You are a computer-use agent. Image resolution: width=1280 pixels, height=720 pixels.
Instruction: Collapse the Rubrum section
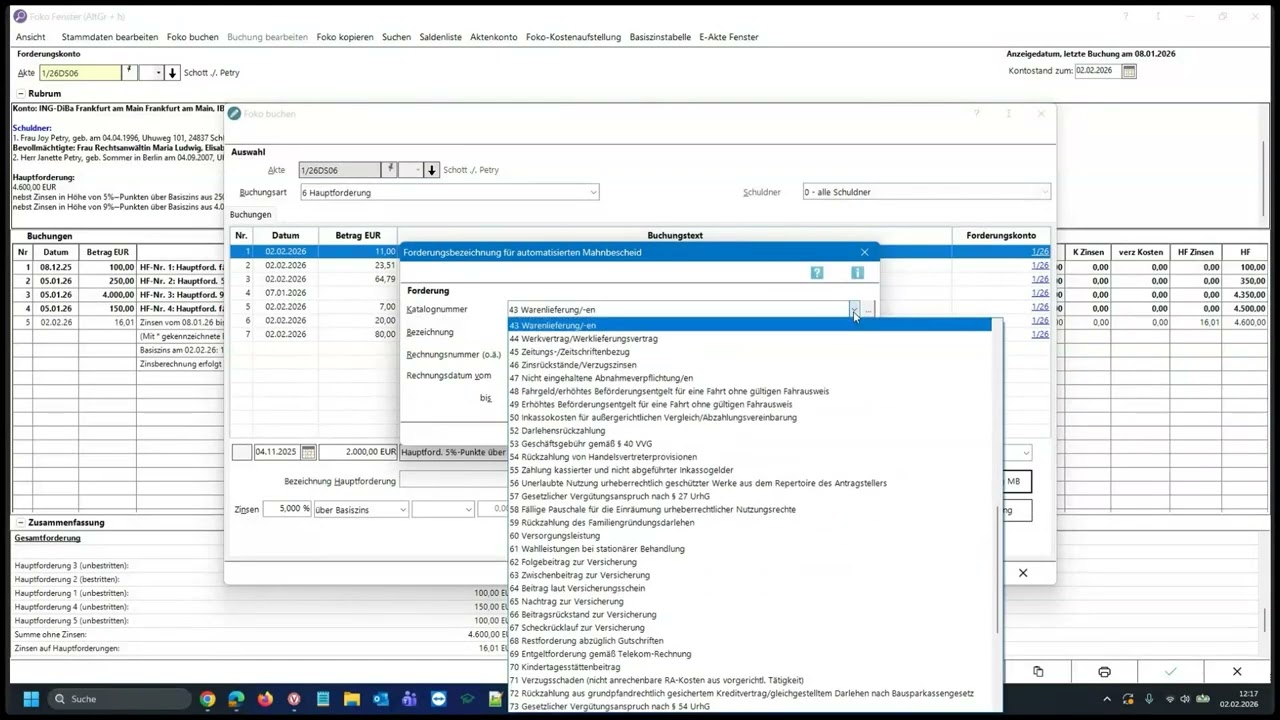coord(20,93)
